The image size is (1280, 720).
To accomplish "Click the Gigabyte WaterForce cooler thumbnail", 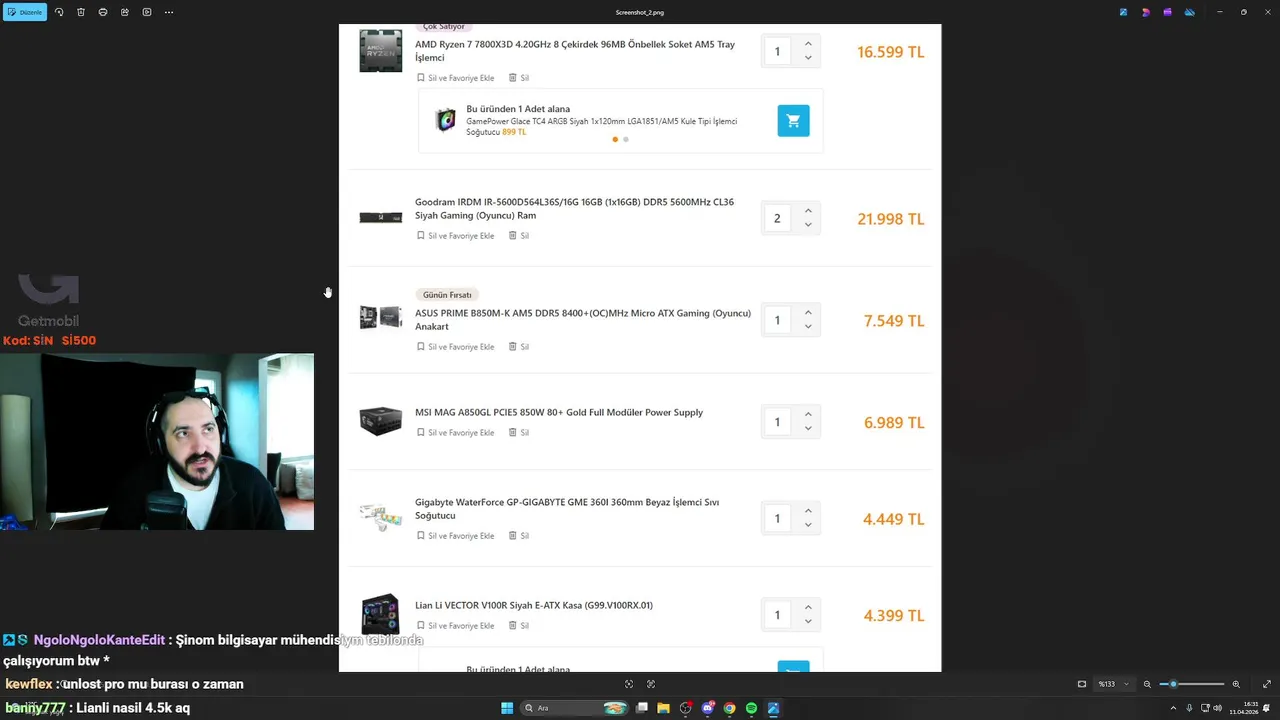I will tap(381, 517).
